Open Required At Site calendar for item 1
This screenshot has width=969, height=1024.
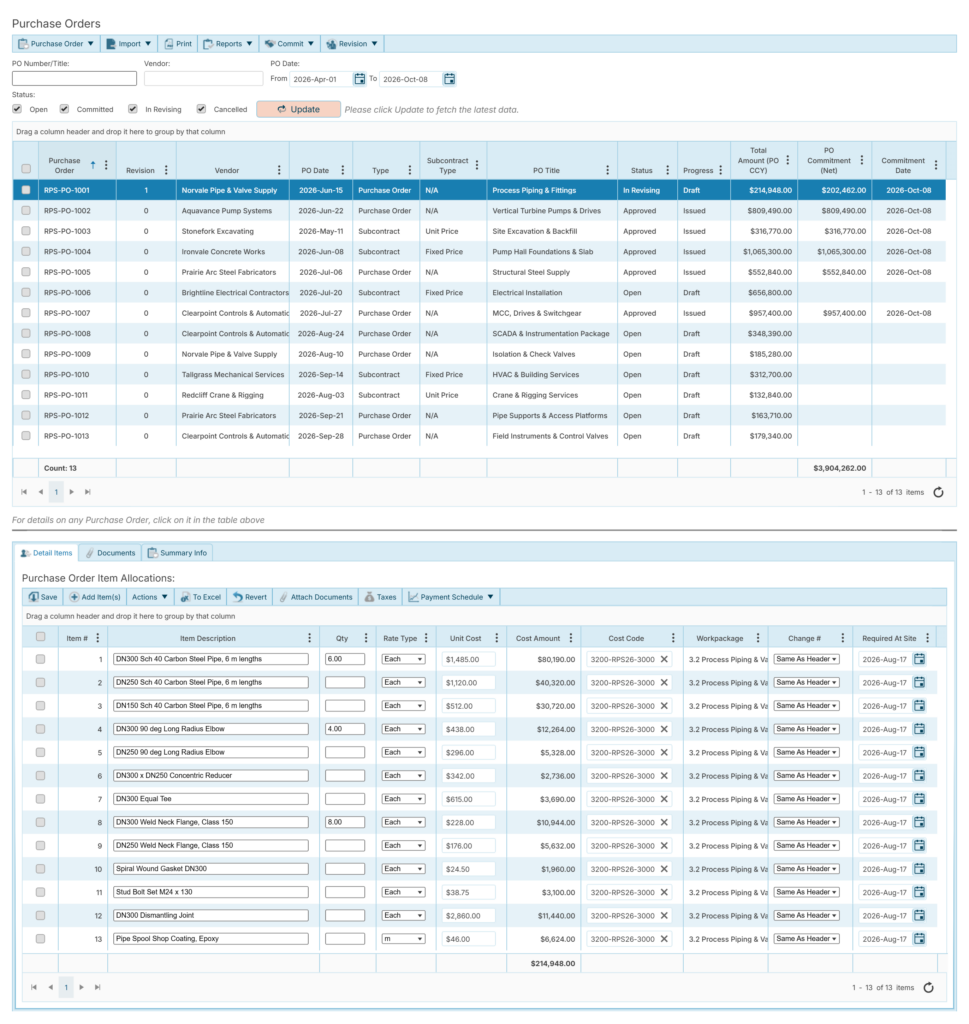click(x=919, y=659)
